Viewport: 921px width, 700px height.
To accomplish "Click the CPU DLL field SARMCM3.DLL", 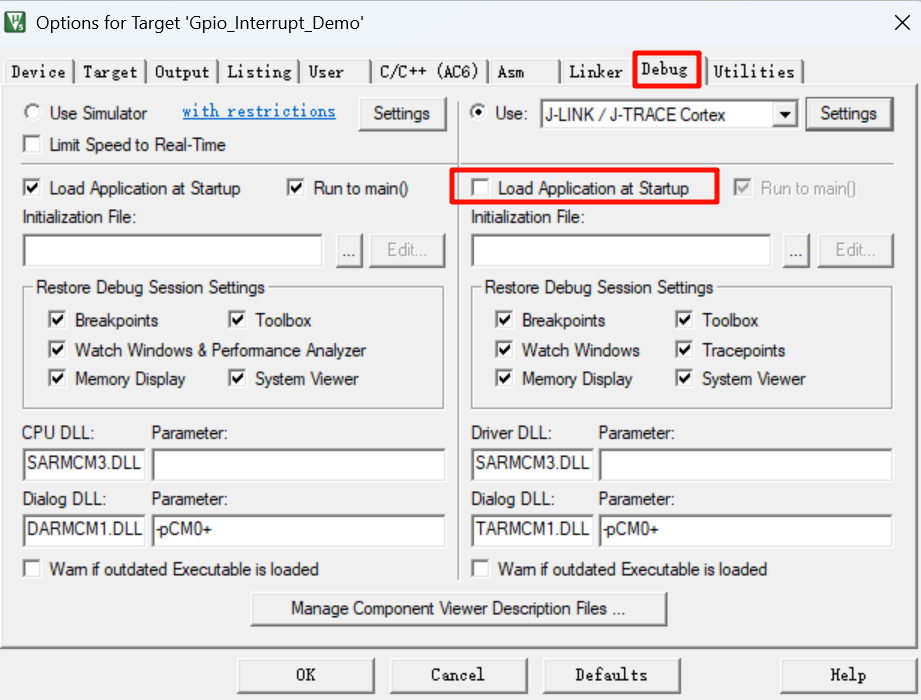I will pos(84,464).
